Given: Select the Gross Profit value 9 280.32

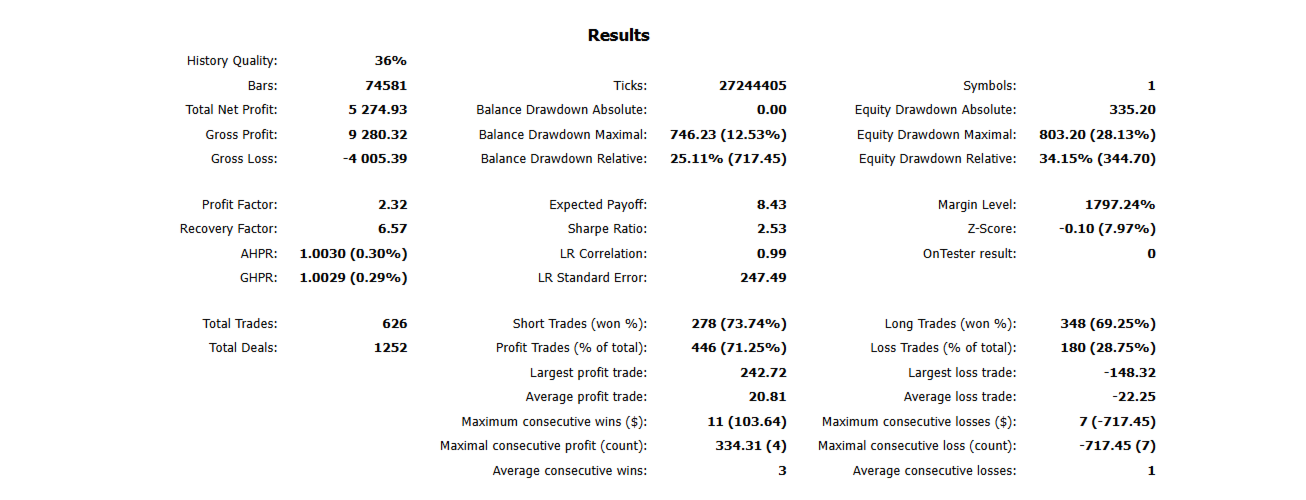Looking at the screenshot, I should click(x=372, y=134).
